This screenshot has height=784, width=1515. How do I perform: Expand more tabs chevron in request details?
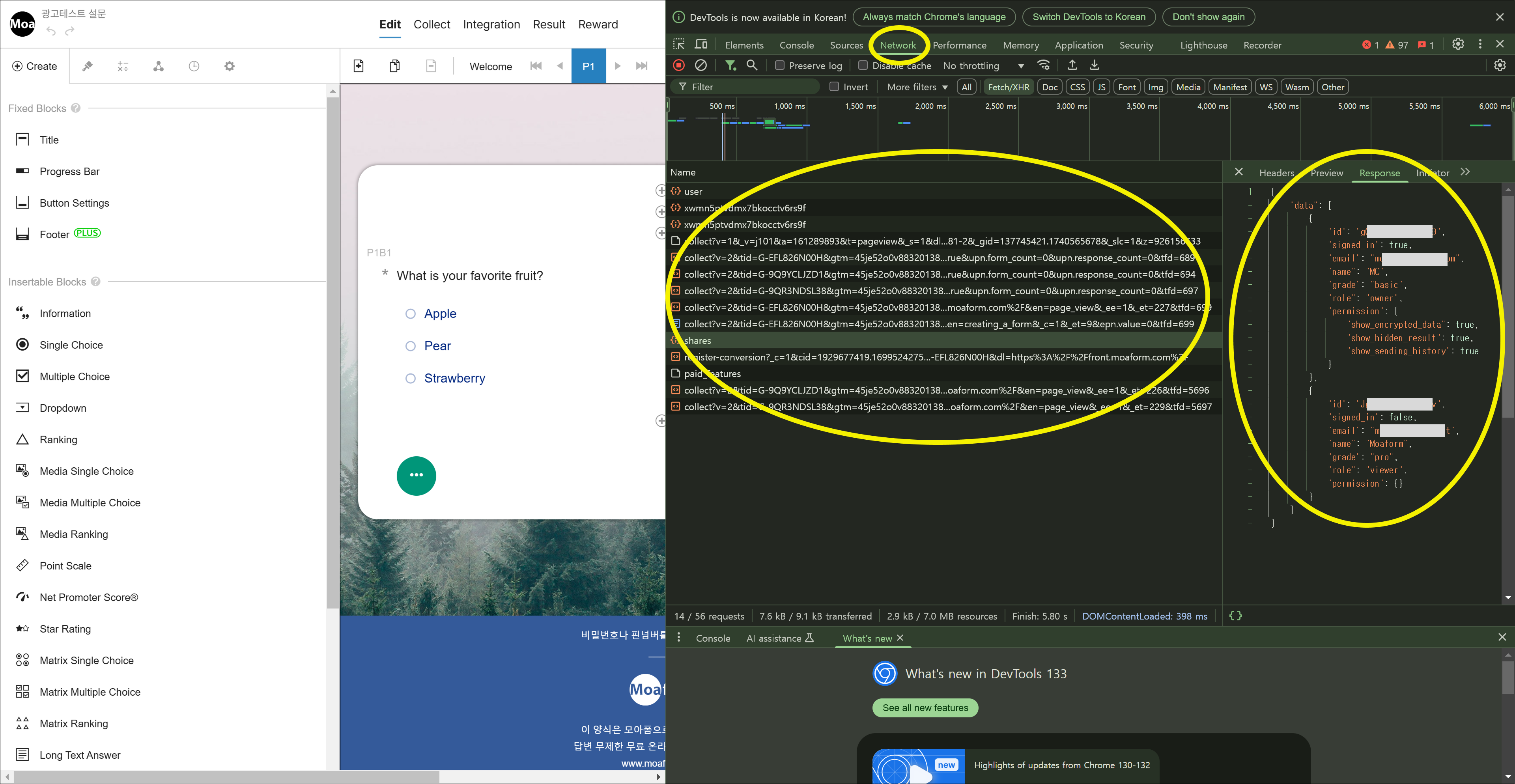pos(1465,172)
